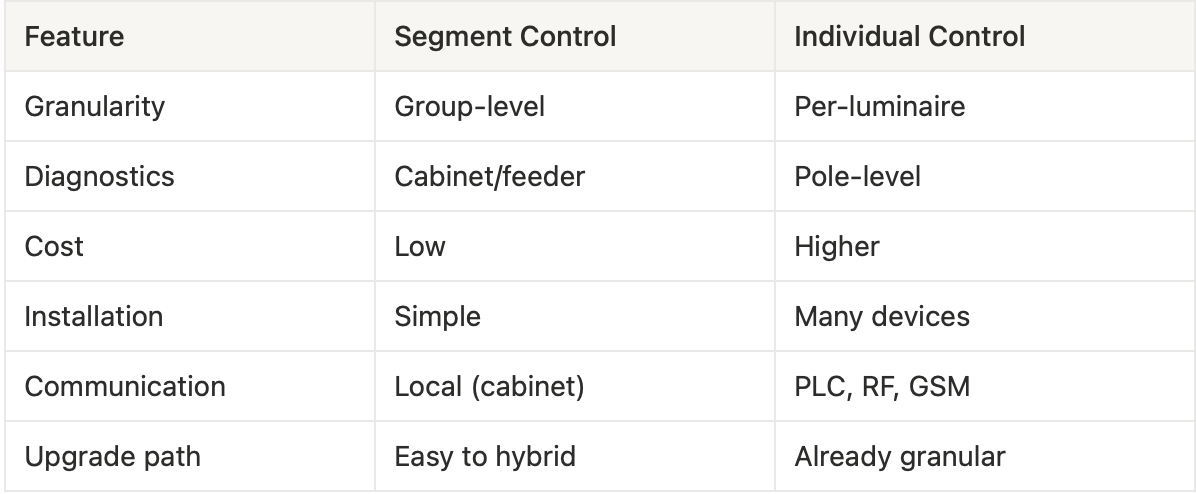This screenshot has width=1196, height=494.
Task: Click the Installation row label
Action: point(93,316)
